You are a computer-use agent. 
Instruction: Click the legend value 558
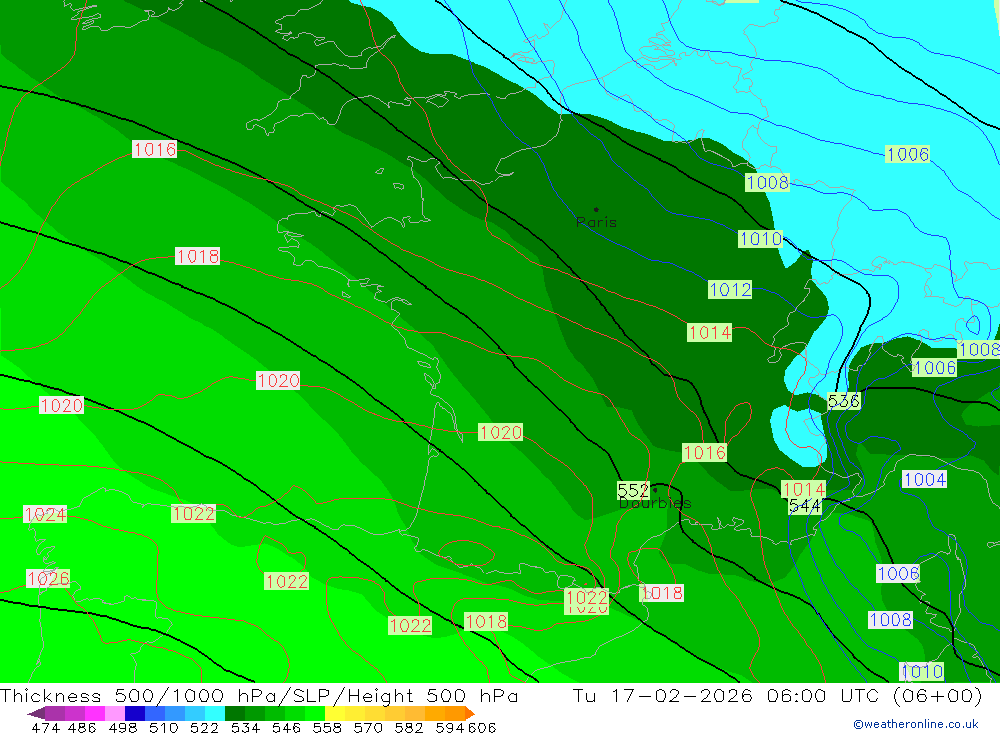click(x=327, y=727)
